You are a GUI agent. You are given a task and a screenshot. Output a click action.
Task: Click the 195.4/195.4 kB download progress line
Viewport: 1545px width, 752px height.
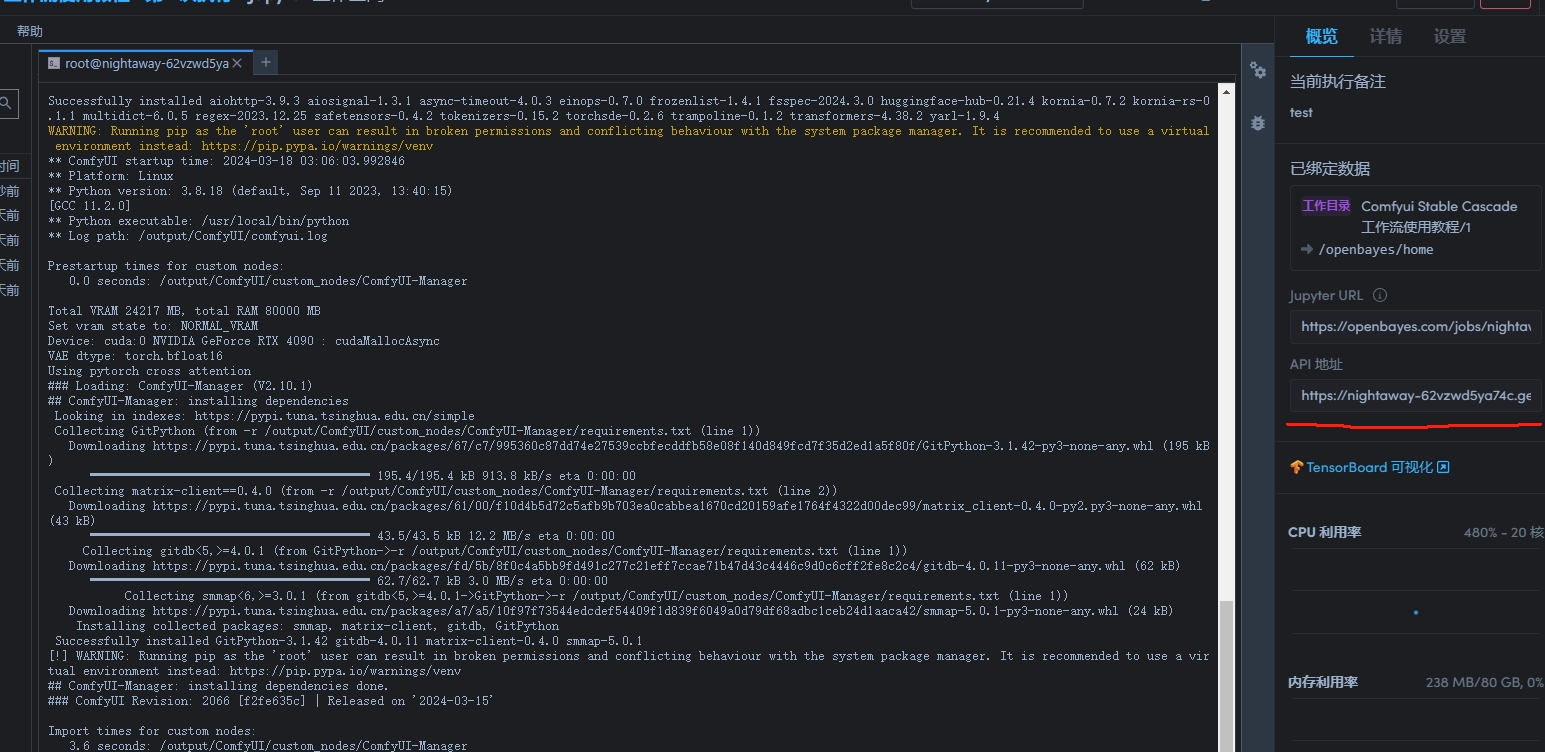click(x=362, y=476)
